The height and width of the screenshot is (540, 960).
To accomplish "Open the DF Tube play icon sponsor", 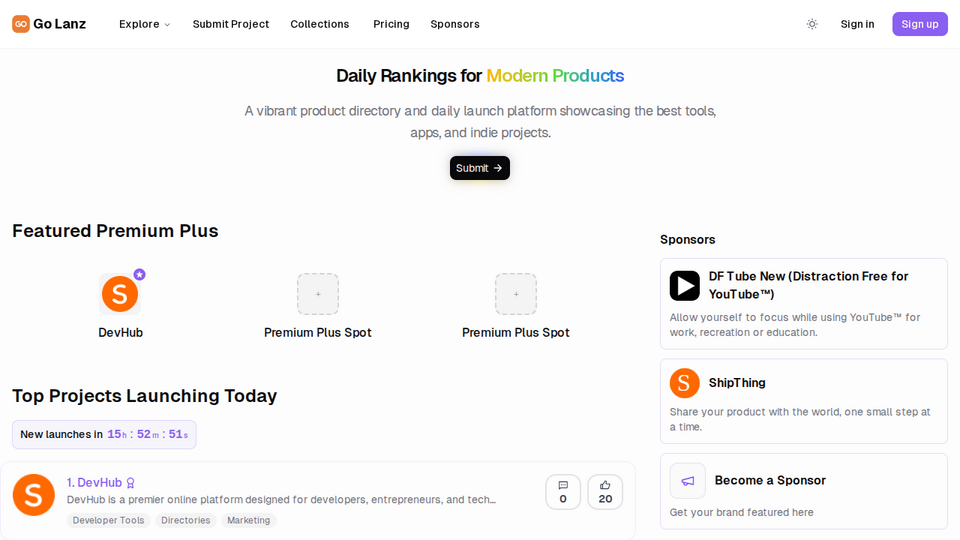I will [x=684, y=285].
